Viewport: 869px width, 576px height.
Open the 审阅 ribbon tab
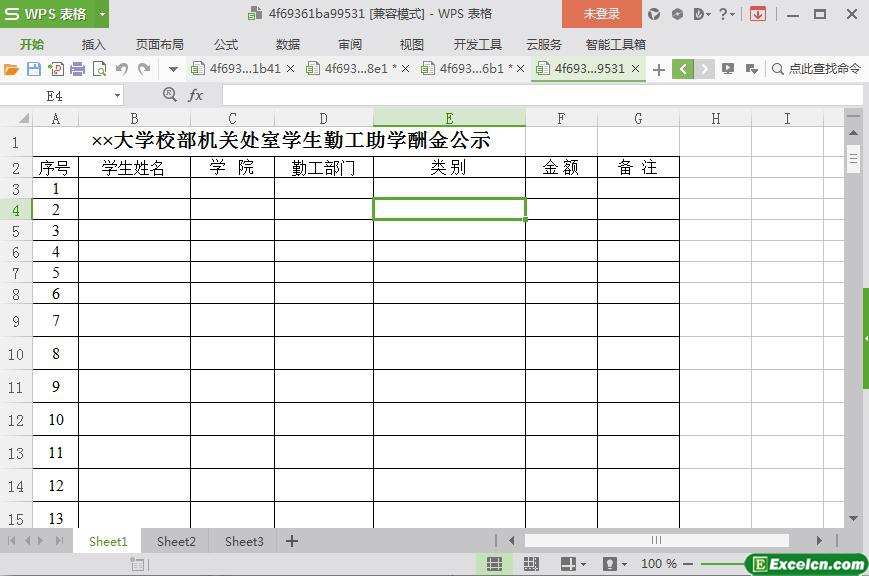(x=350, y=44)
